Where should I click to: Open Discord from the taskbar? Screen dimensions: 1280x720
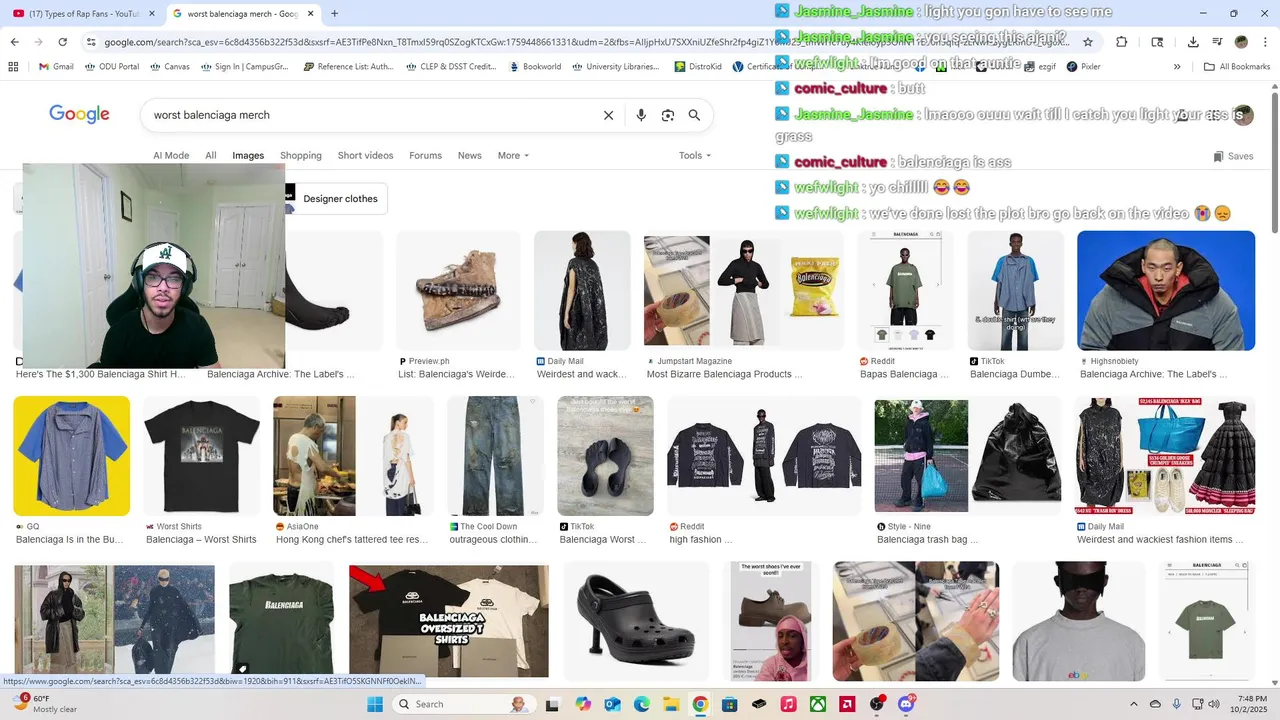point(907,704)
